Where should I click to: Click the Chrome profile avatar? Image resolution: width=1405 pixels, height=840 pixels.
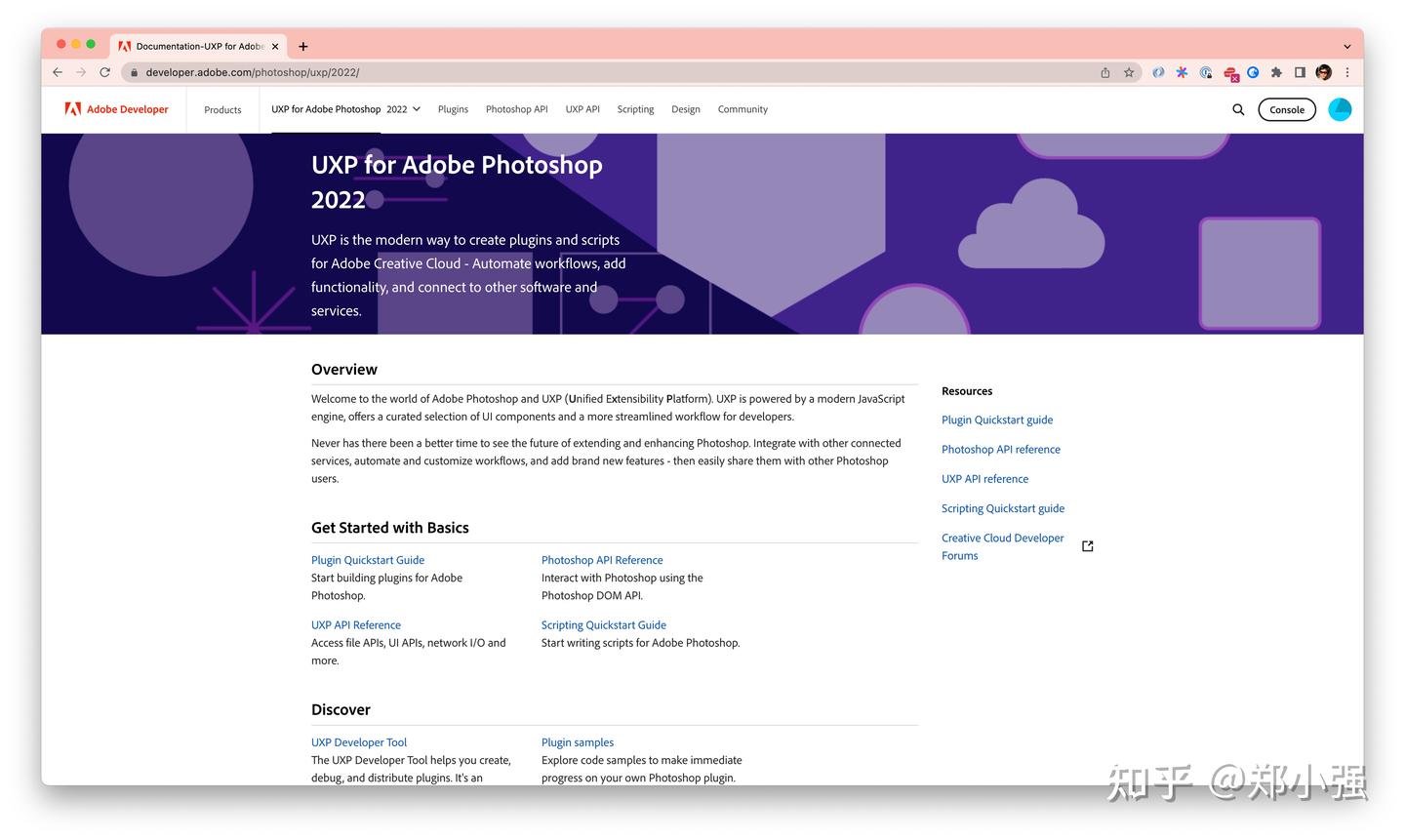(x=1323, y=72)
